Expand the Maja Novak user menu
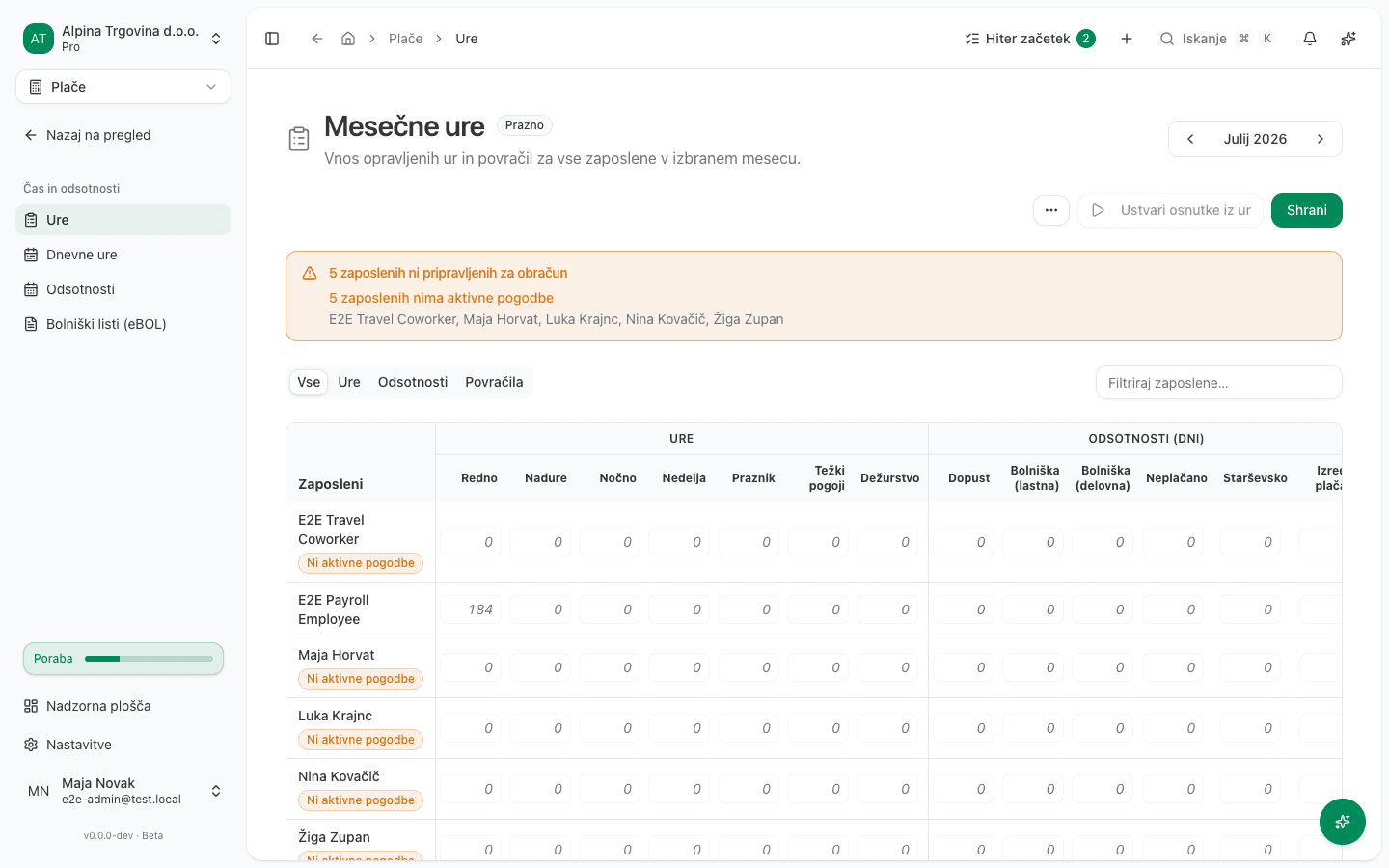This screenshot has height=868, width=1389. pos(123,791)
